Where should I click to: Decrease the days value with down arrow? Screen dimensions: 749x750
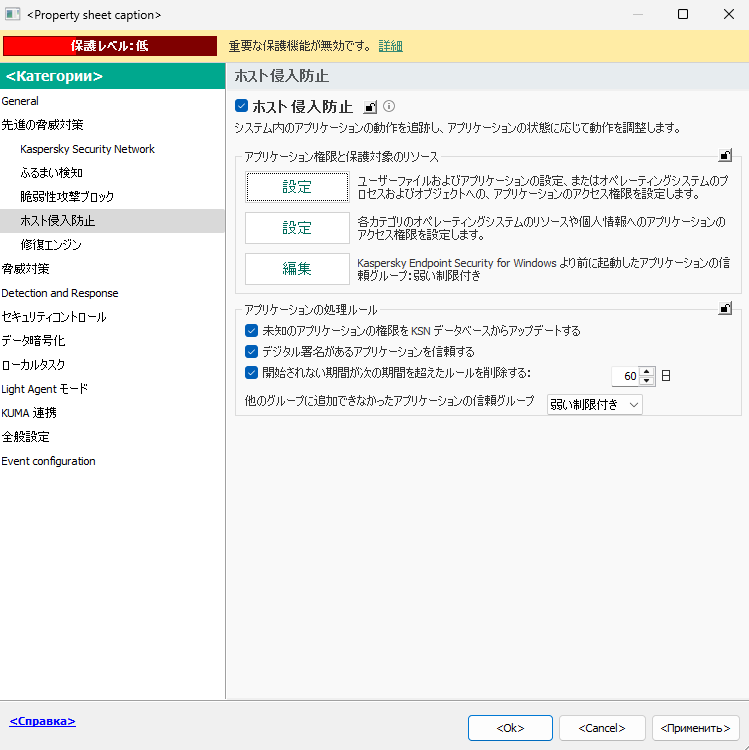pyautogui.click(x=647, y=381)
